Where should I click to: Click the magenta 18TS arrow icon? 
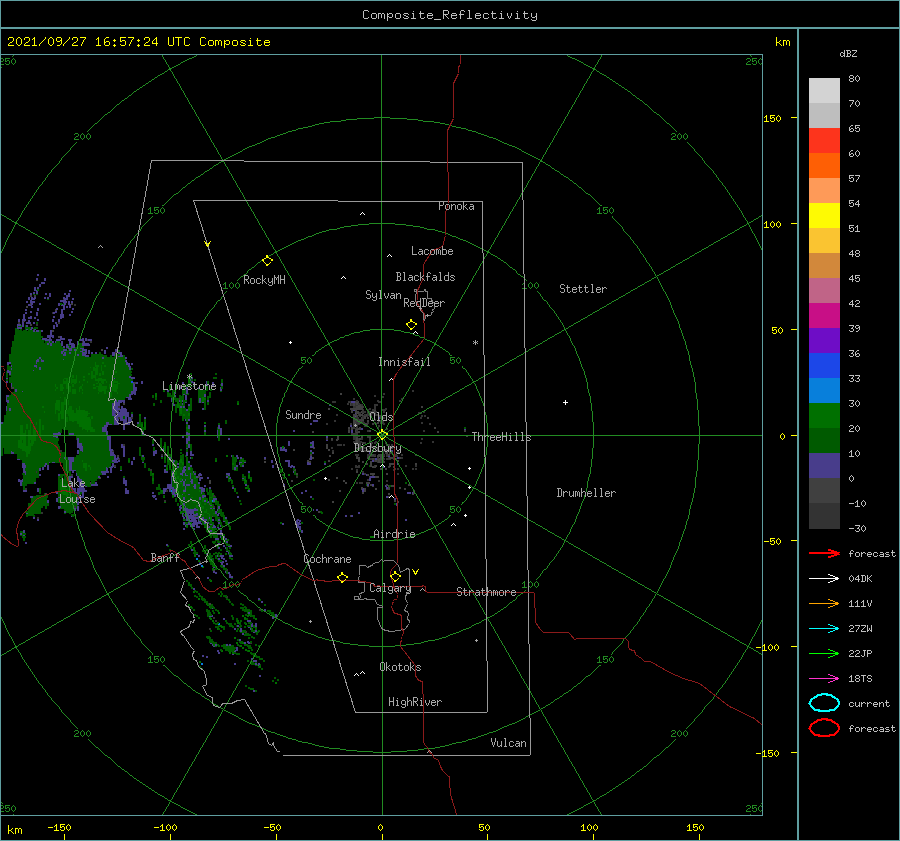[824, 679]
